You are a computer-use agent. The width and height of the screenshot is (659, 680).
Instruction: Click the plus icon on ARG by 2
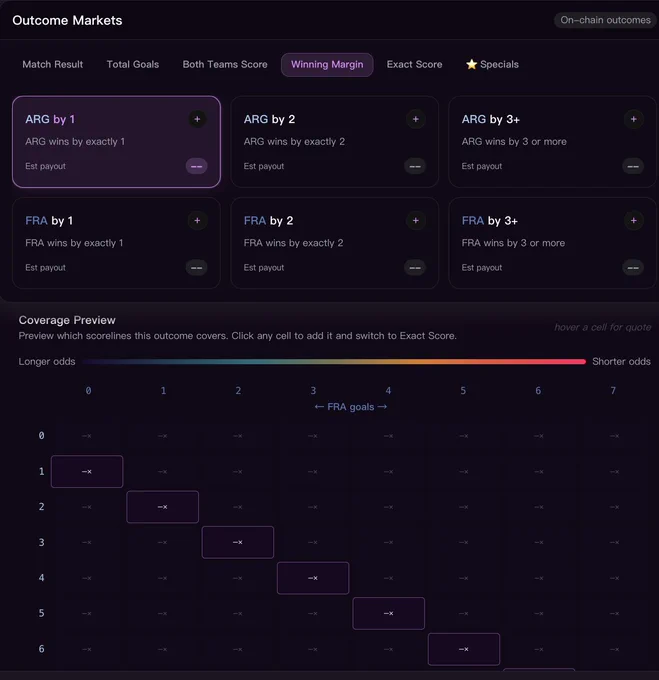[x=416, y=119]
